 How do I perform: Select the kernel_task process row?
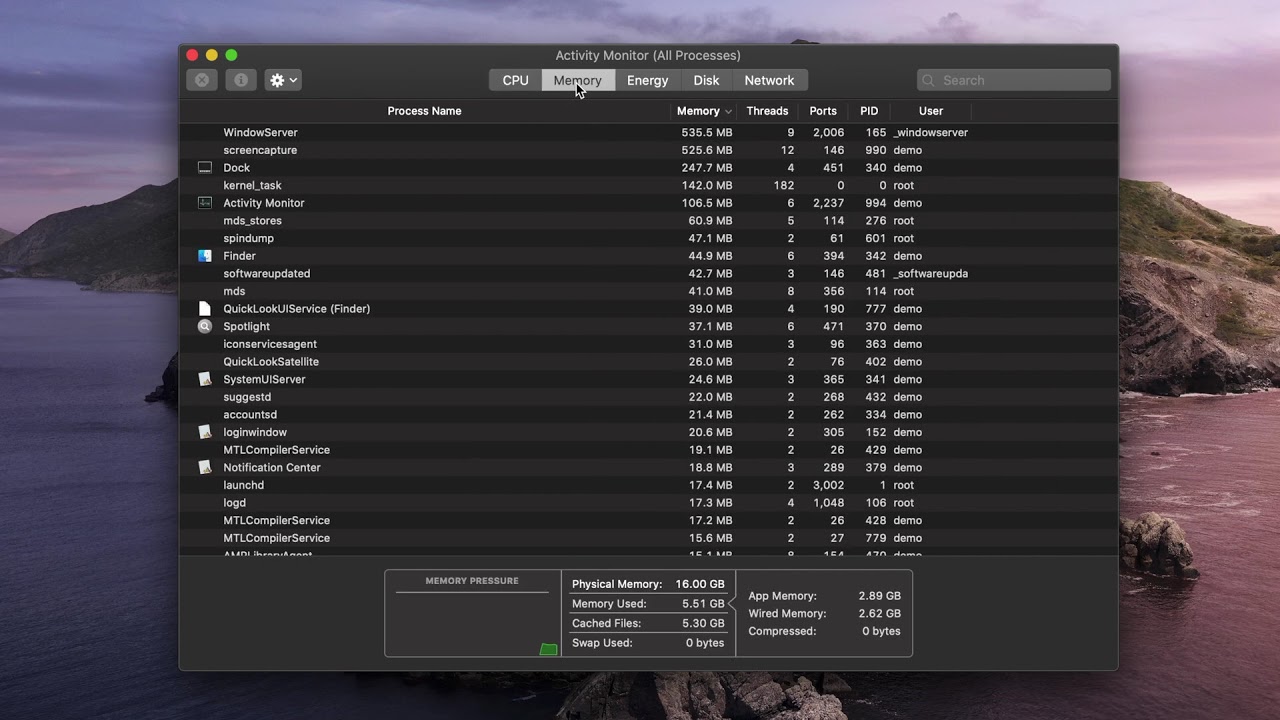[x=648, y=185]
